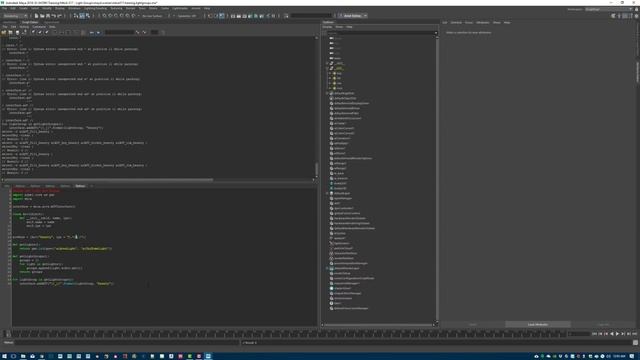The height and width of the screenshot is (360, 640).
Task: Open the Script Editor icon at bottom right
Action: pos(636,343)
